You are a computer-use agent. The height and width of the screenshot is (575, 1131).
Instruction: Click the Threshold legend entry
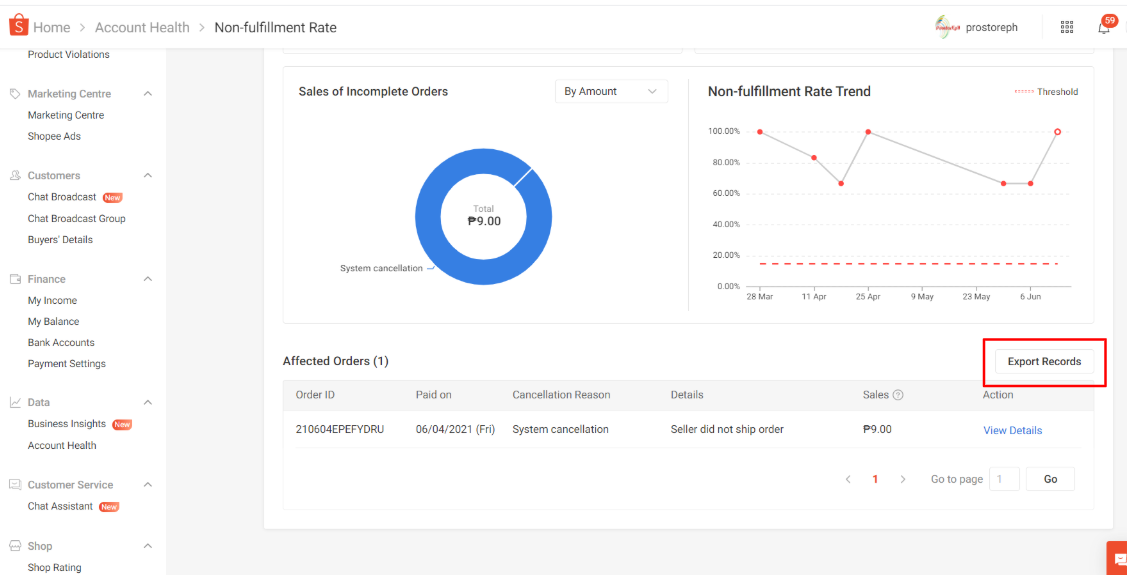click(1046, 92)
